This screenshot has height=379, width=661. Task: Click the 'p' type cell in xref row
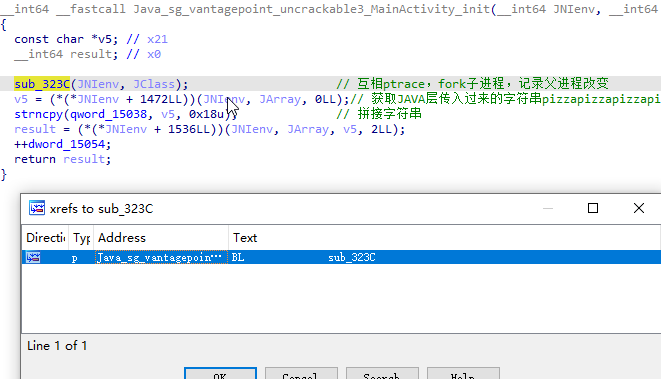click(x=75, y=258)
